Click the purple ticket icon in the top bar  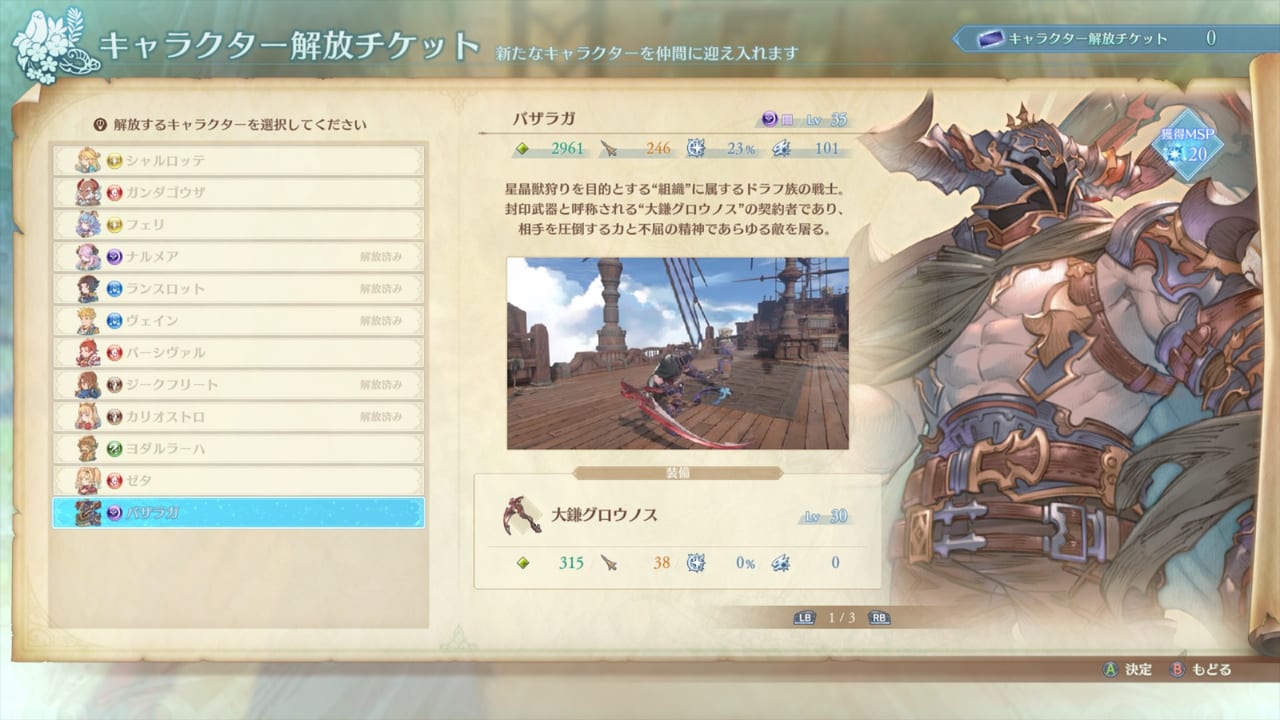(x=991, y=38)
